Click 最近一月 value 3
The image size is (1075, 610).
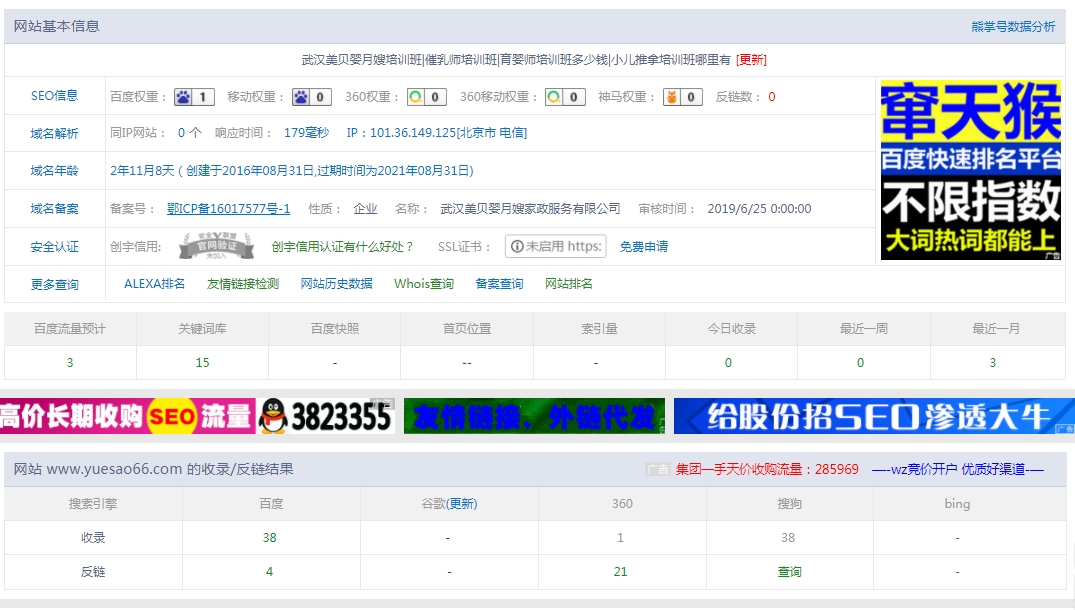993,363
